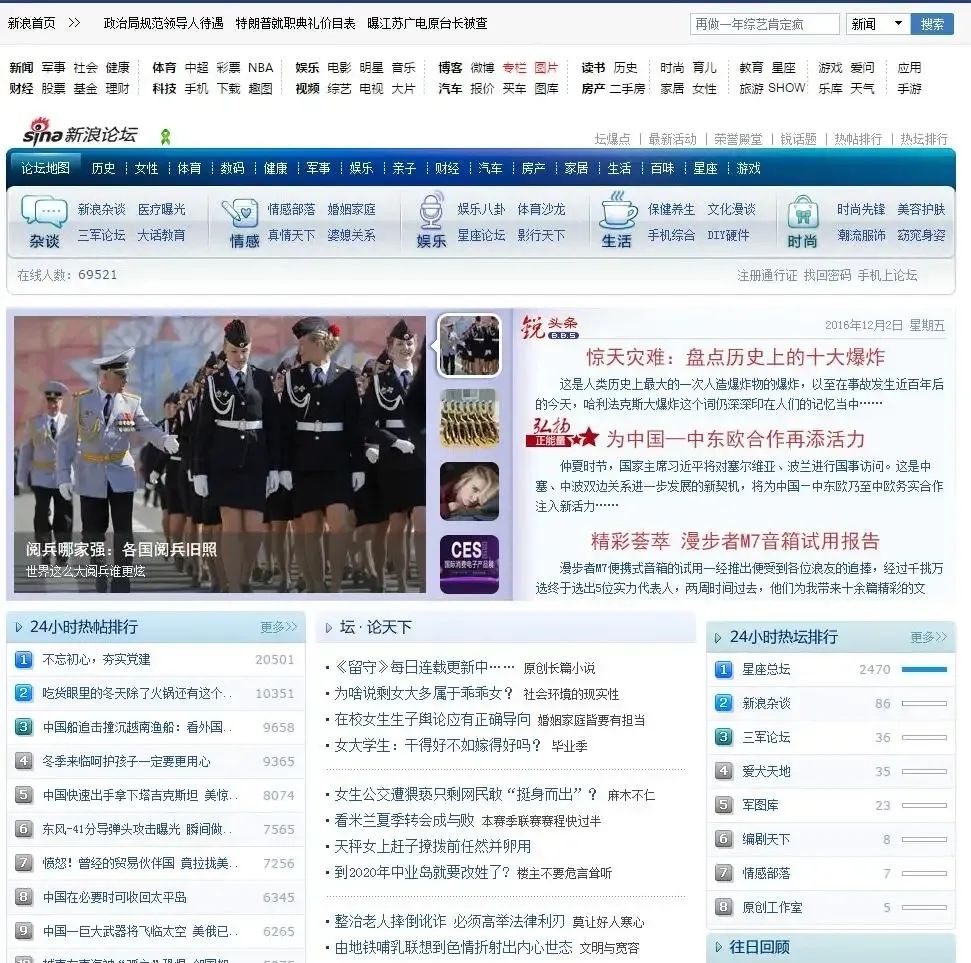Image resolution: width=971 pixels, height=963 pixels.
Task: Click the triangle icon before 坛·论天下
Action: [x=329, y=628]
